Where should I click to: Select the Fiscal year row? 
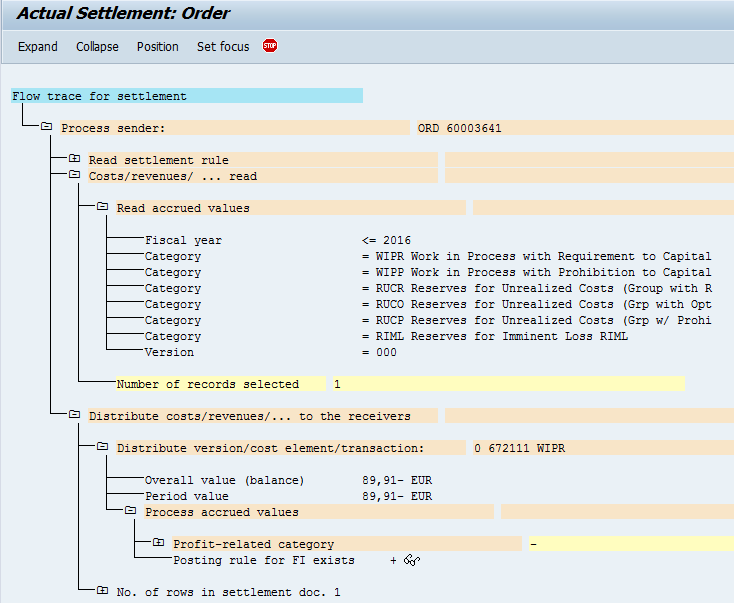pos(278,240)
